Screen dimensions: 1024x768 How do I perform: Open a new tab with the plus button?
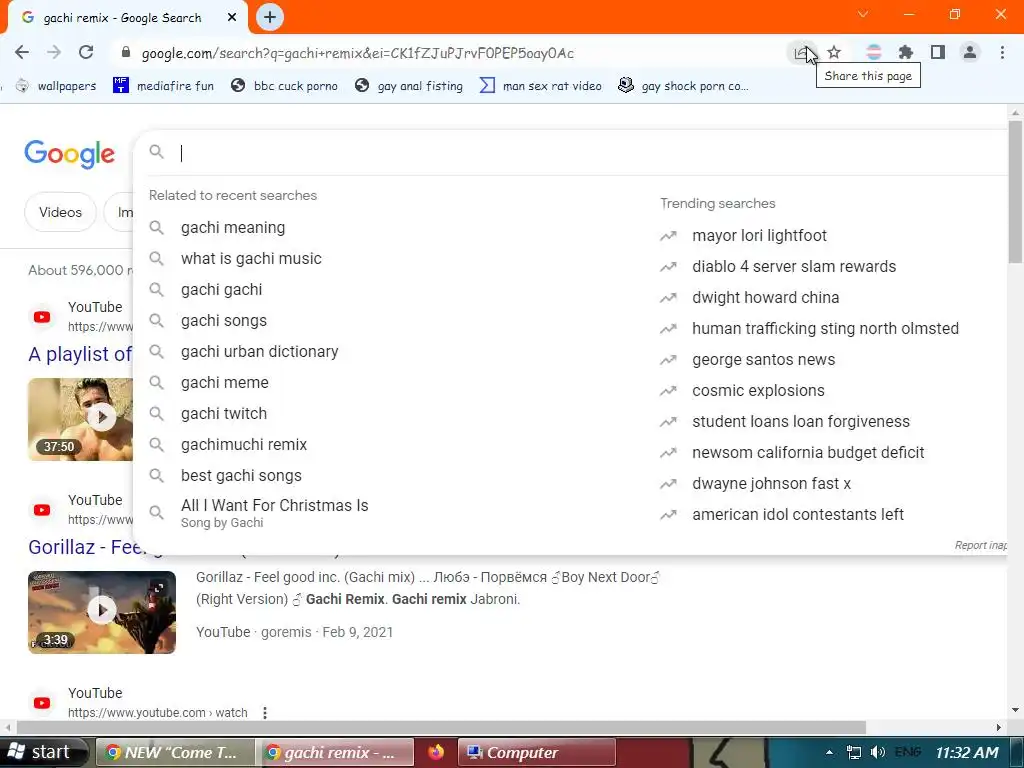click(270, 17)
